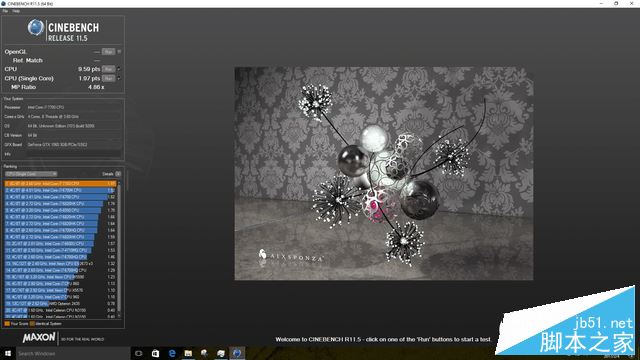The width and height of the screenshot is (640, 360).
Task: Open the Windows Start menu
Action: click(8, 353)
